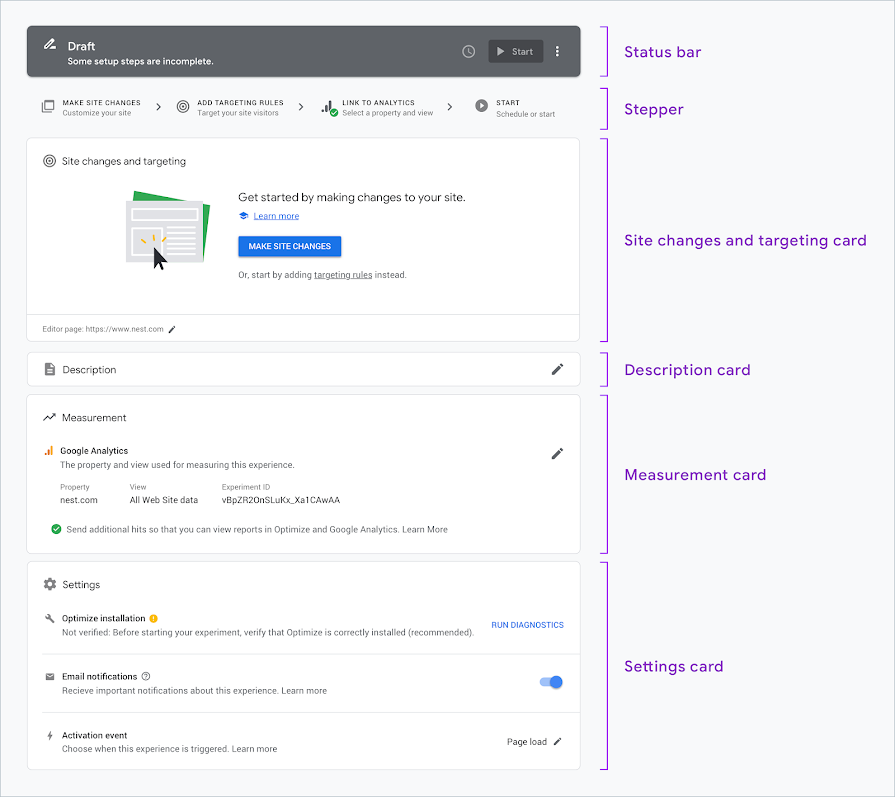Viewport: 895px width, 797px height.
Task: Click the Start step play circle icon
Action: click(481, 106)
